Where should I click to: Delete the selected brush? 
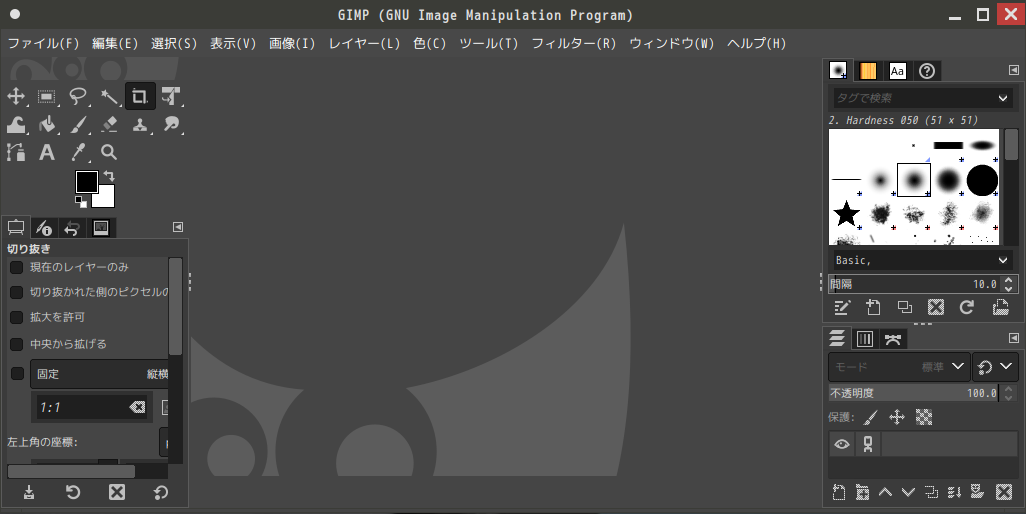(936, 307)
